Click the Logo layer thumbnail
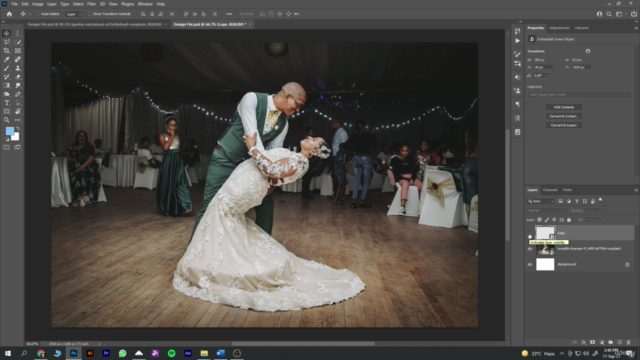The width and height of the screenshot is (640, 360). coord(545,233)
